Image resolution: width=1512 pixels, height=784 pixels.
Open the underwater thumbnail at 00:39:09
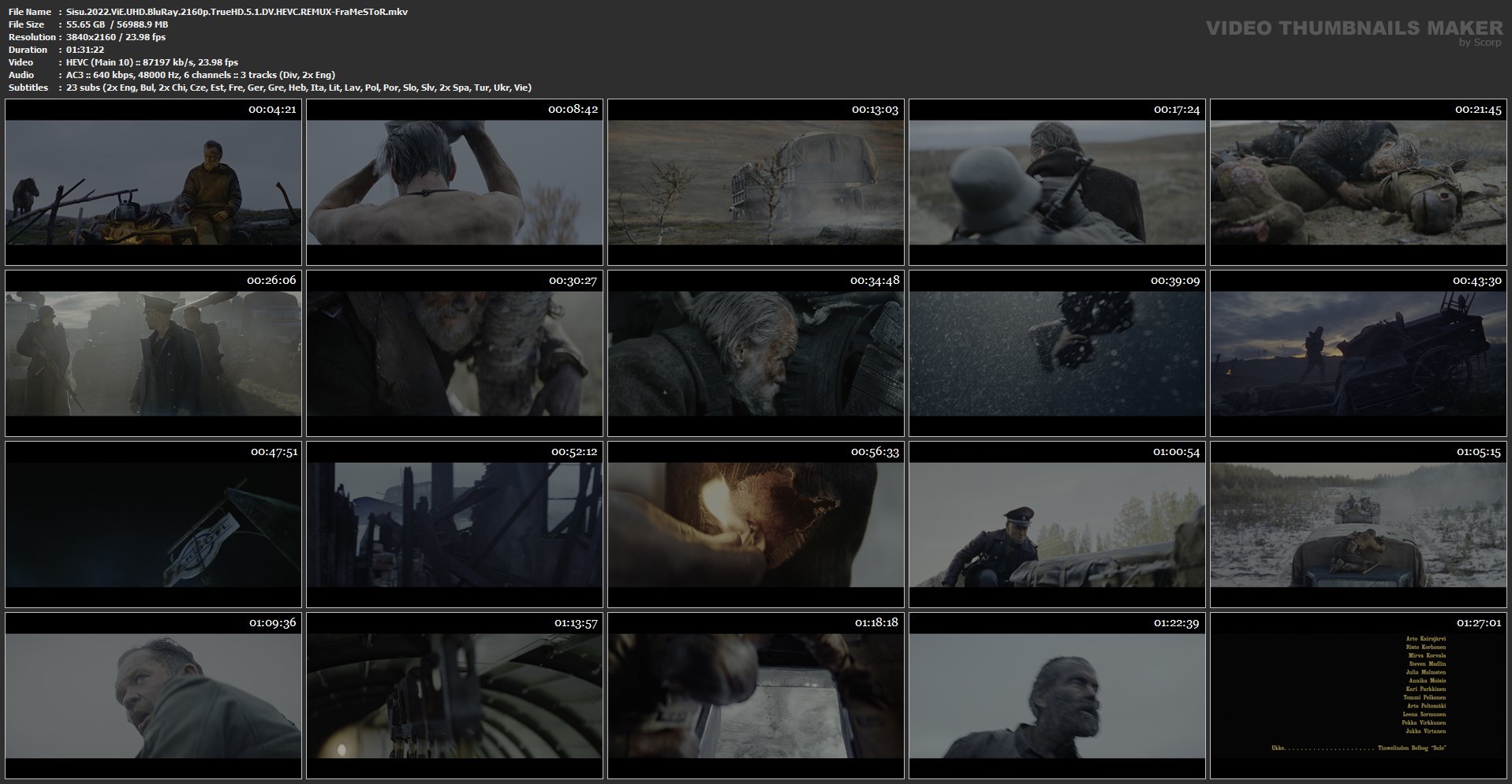1057,353
